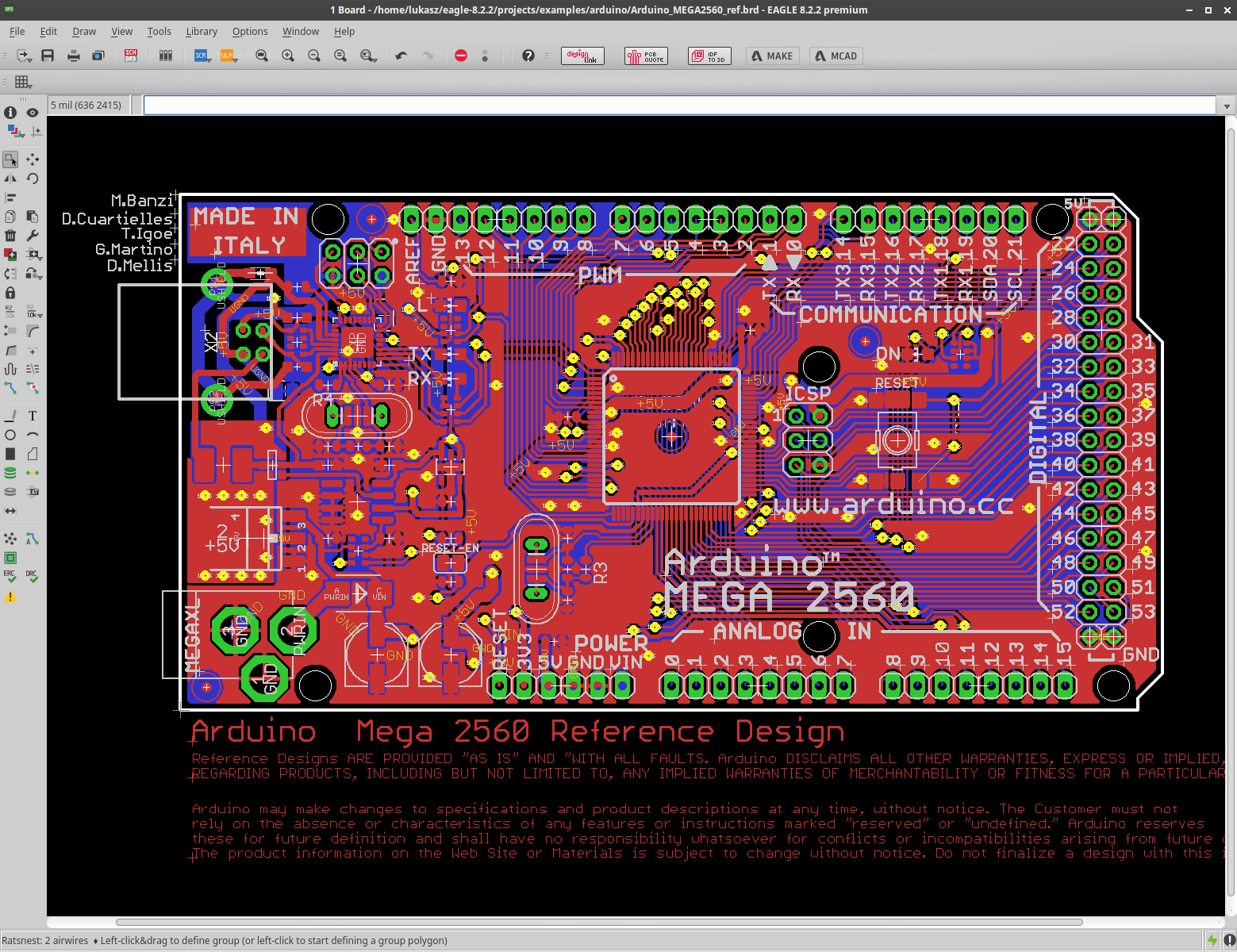The height and width of the screenshot is (952, 1237).
Task: Open the Library menu
Action: [202, 32]
